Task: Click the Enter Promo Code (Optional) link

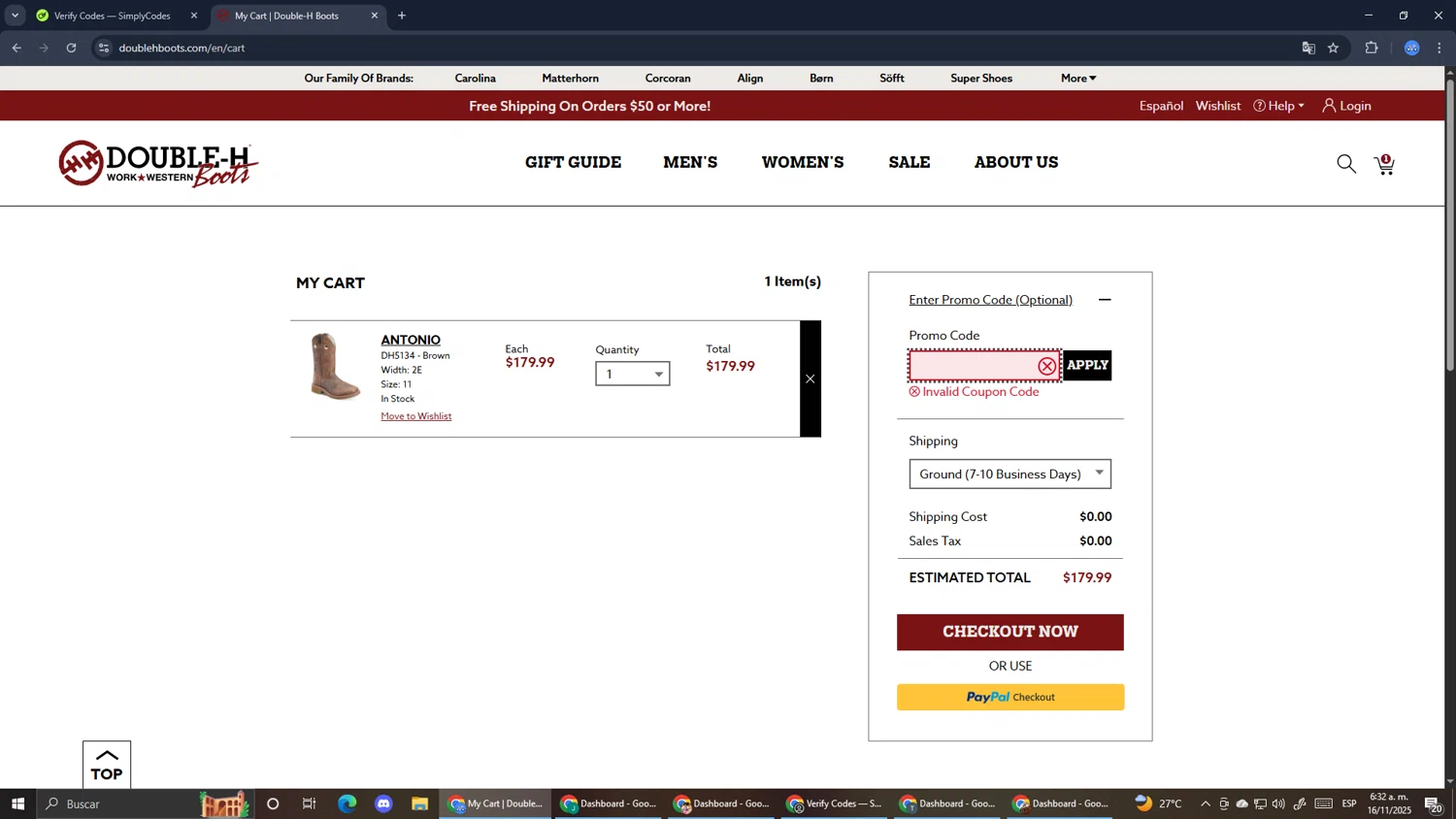Action: pos(990,300)
